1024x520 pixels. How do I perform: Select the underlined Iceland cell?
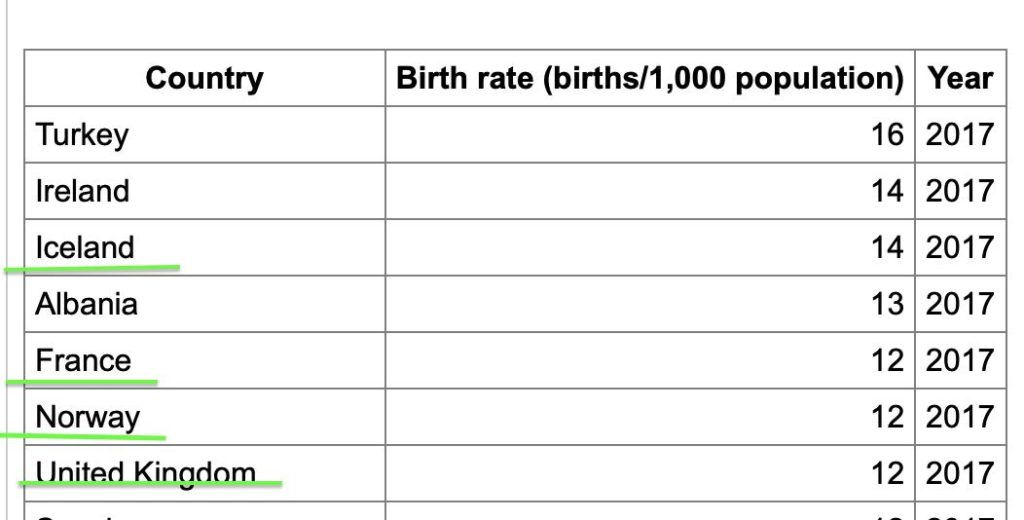(204, 248)
